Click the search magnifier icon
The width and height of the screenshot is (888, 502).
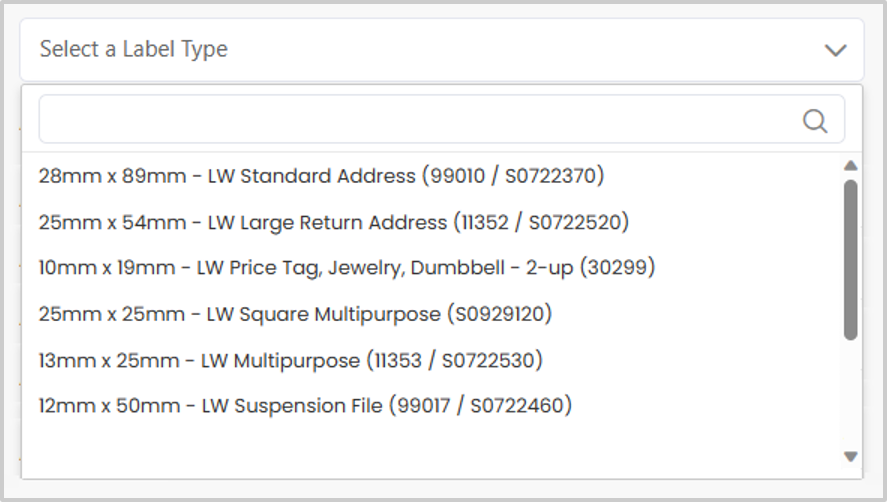[x=815, y=121]
